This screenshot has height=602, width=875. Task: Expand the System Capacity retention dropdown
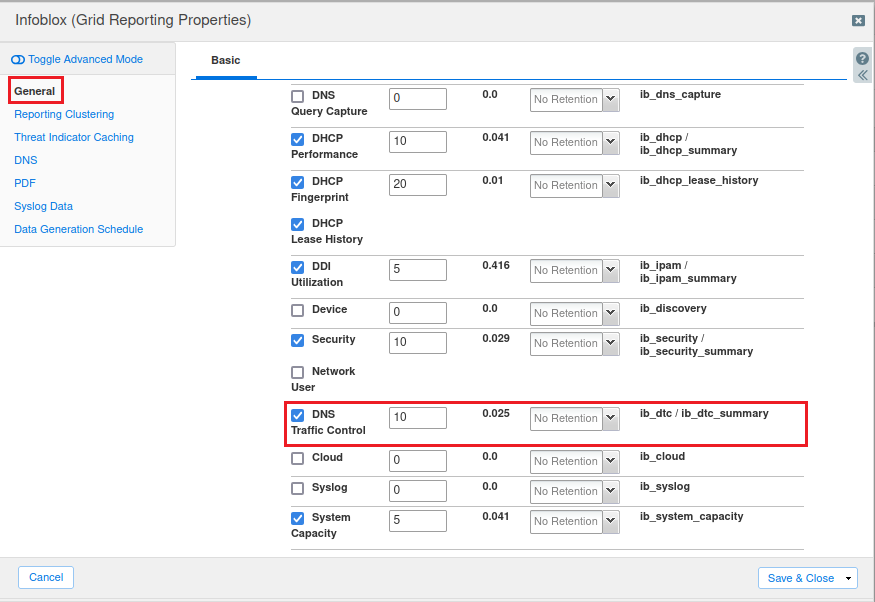[611, 521]
